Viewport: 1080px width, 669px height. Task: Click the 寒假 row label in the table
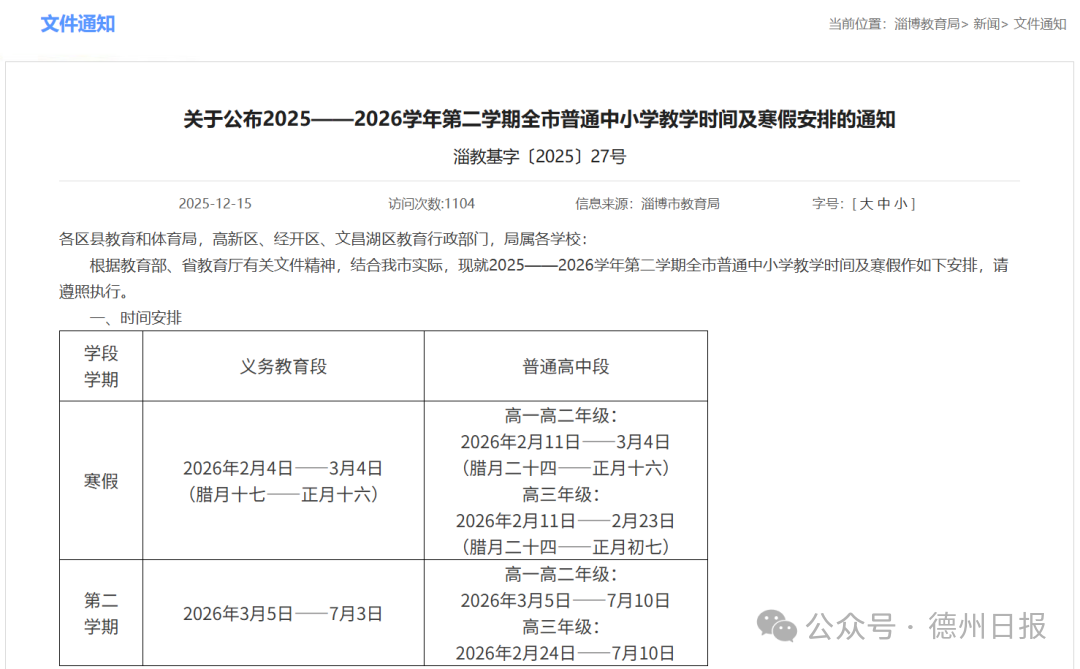(x=101, y=481)
